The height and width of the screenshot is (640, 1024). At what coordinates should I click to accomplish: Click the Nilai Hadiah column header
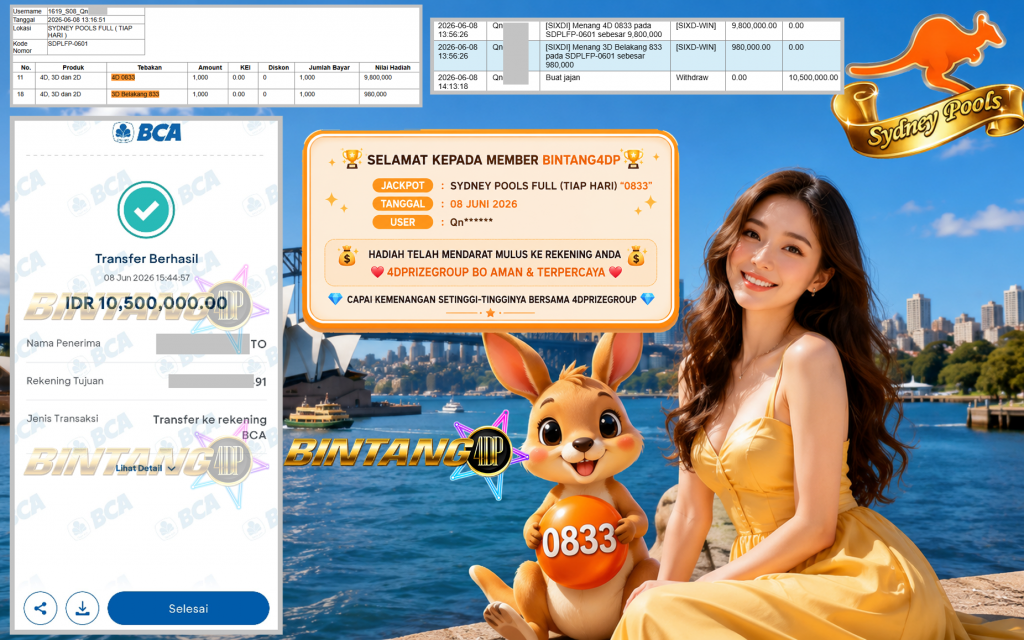(x=392, y=67)
